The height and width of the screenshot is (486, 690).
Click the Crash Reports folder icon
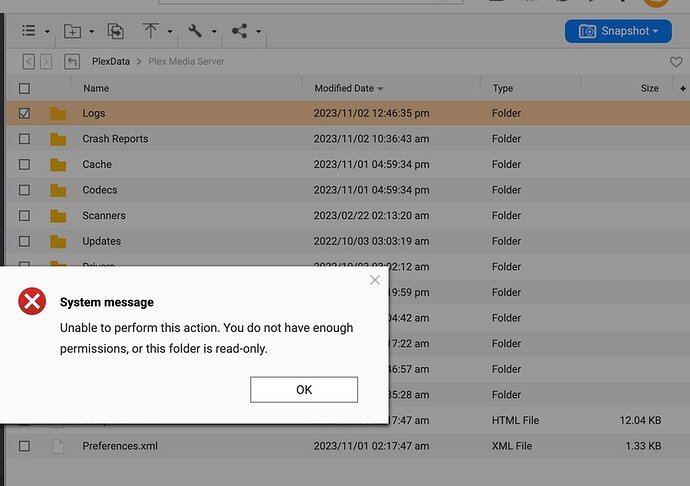click(58, 139)
